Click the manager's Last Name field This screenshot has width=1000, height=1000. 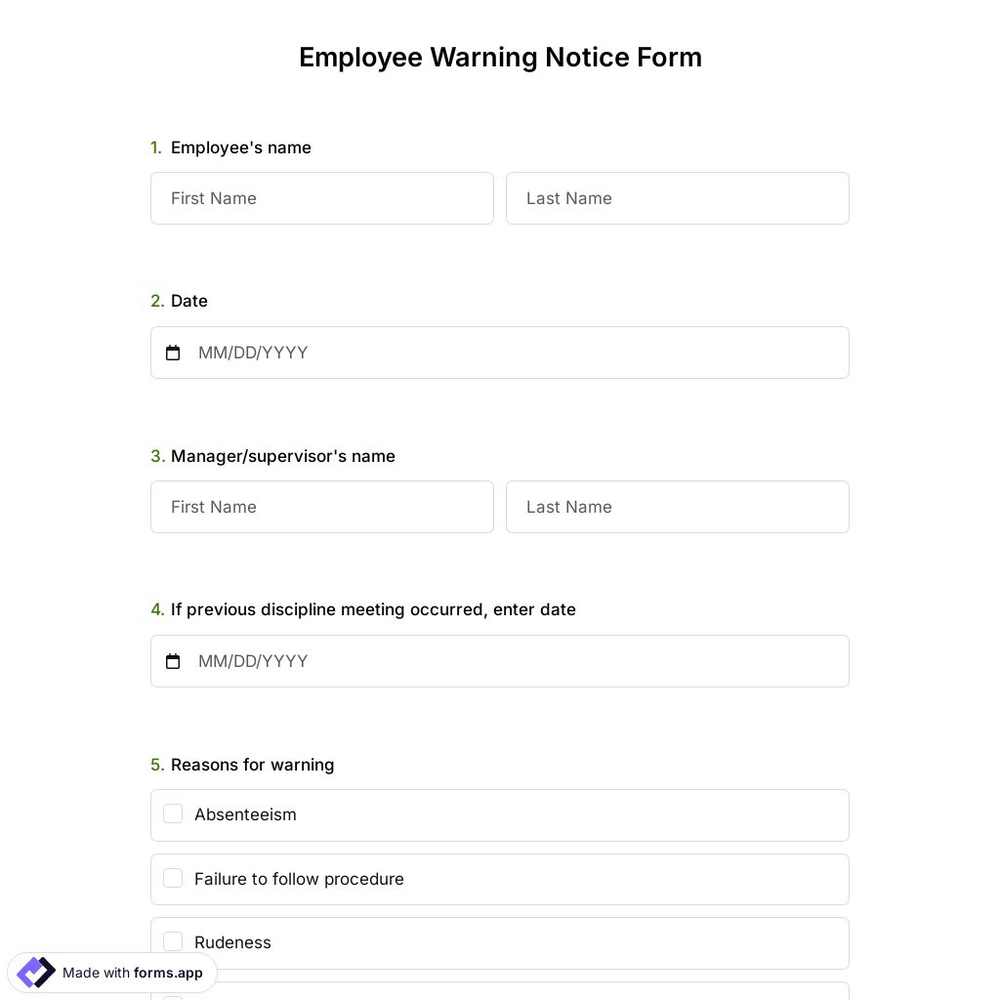coord(677,506)
